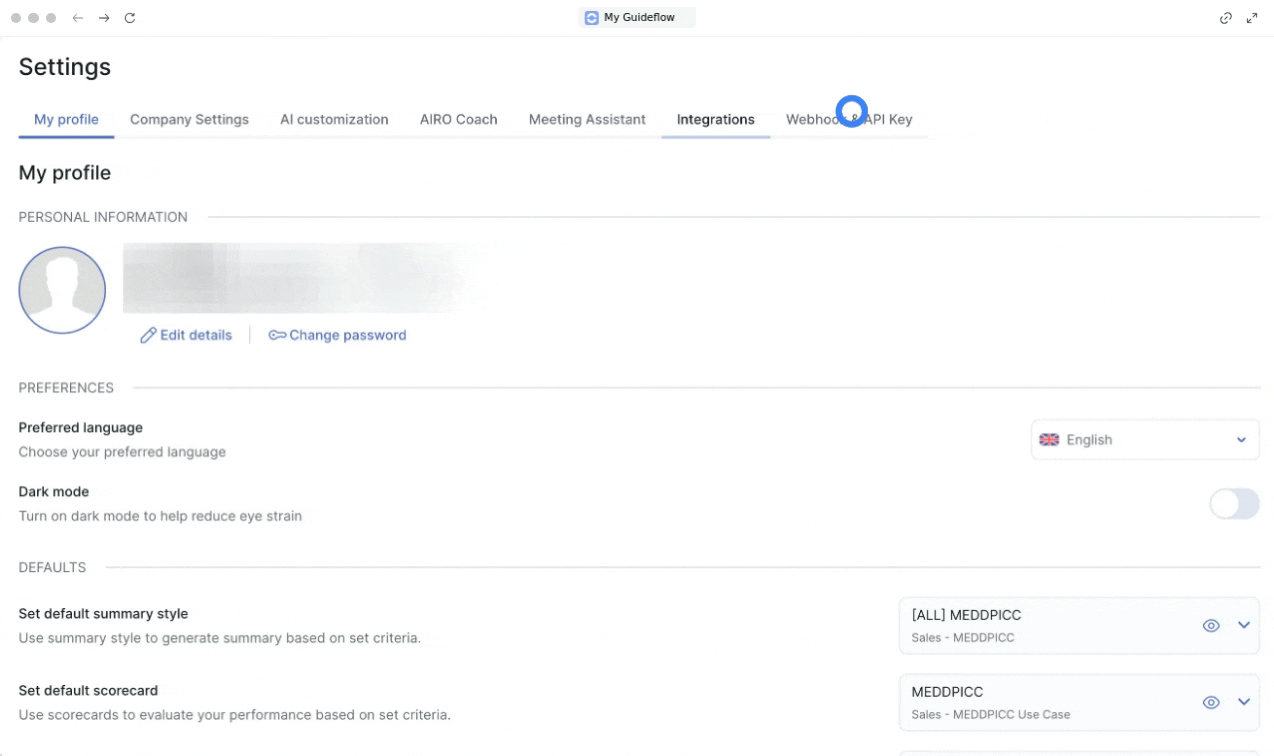This screenshot has width=1274, height=756.
Task: Enable the Dark mode switch
Action: 1234,504
